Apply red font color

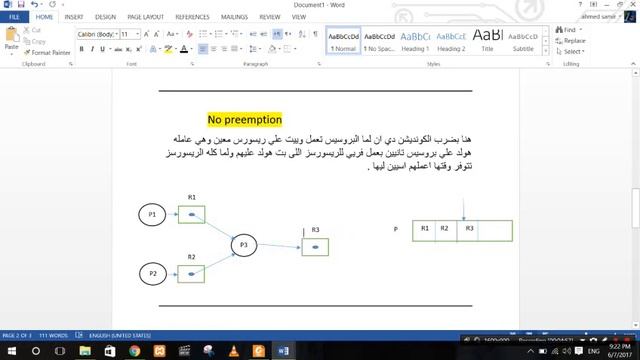(184, 49)
